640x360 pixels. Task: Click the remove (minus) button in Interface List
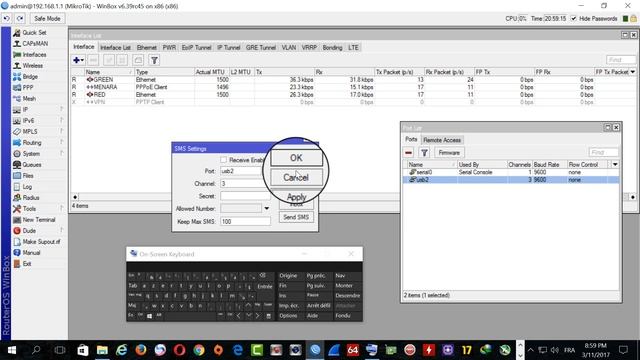click(x=93, y=60)
